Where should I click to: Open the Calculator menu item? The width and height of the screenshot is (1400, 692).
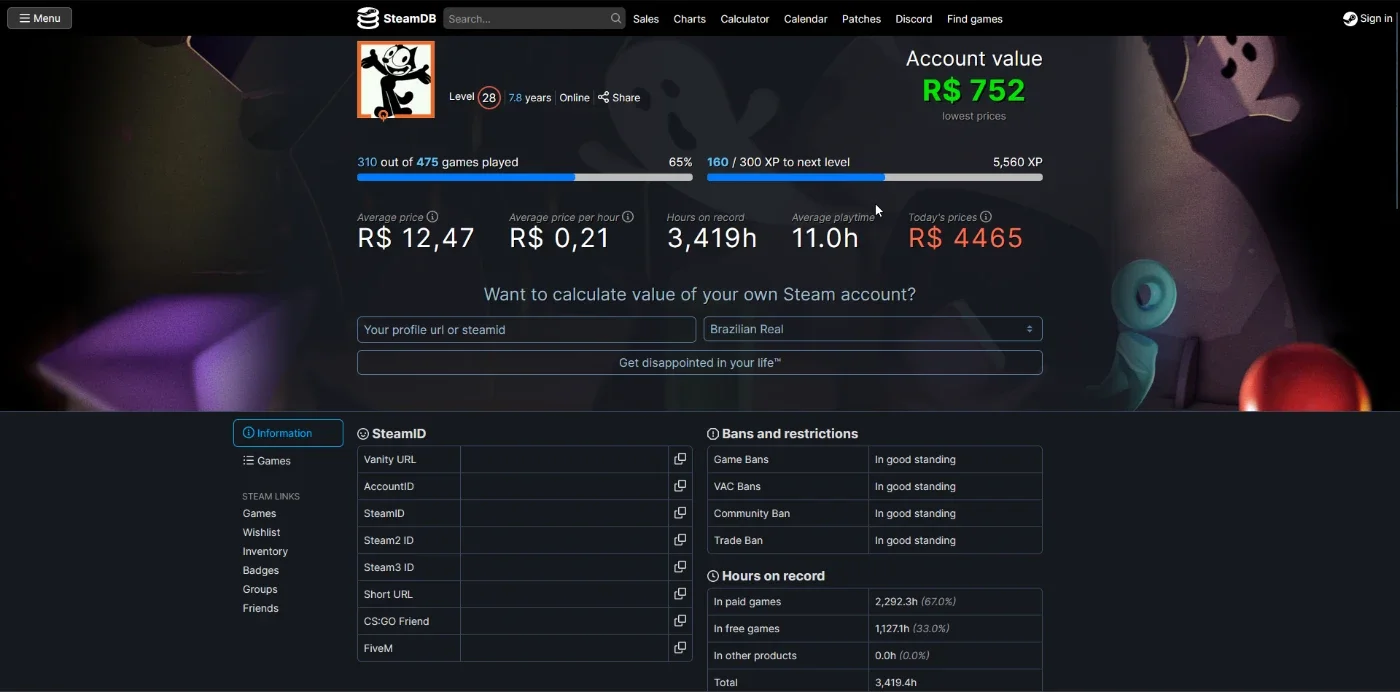tap(745, 19)
